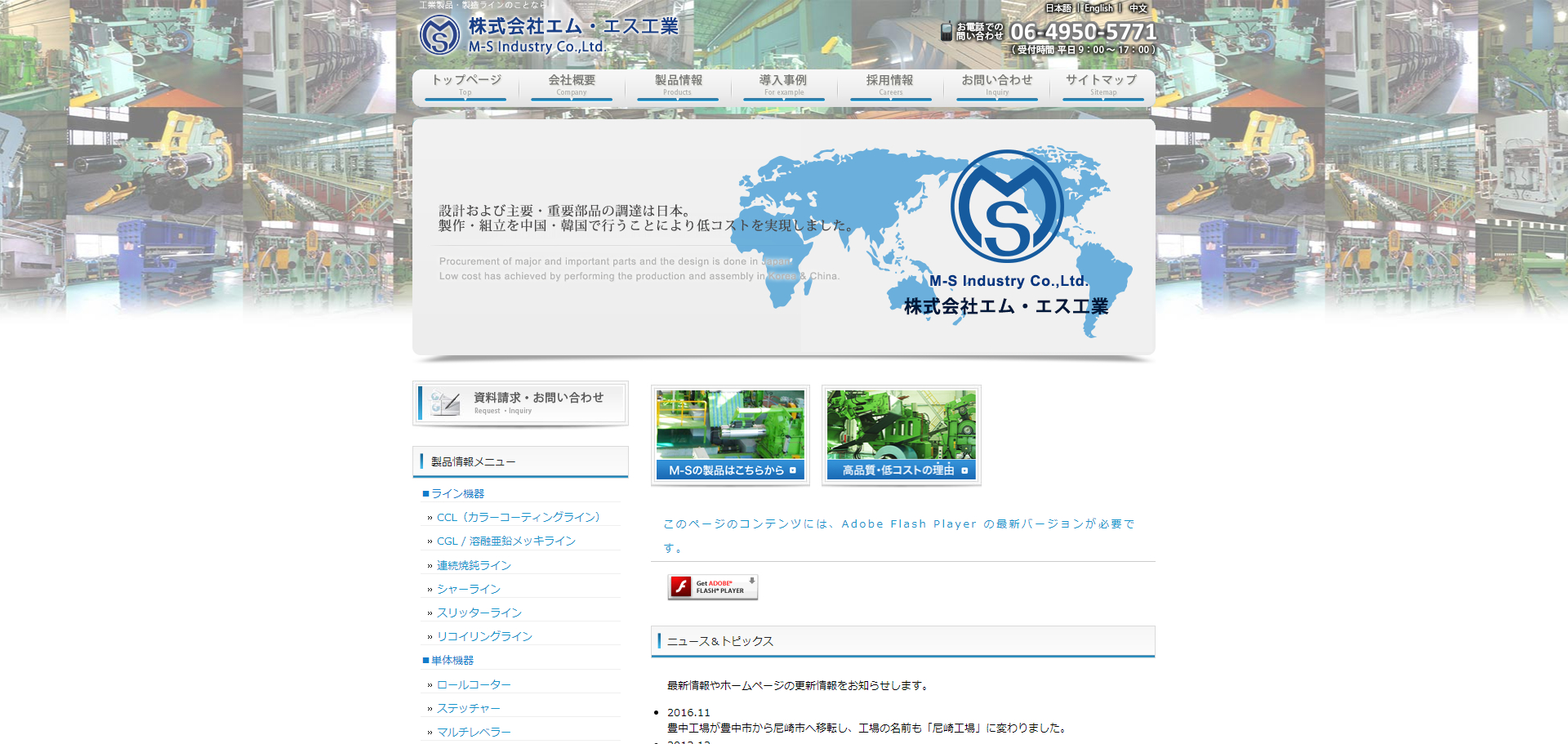Open the 会社概要 Company menu

click(x=572, y=86)
